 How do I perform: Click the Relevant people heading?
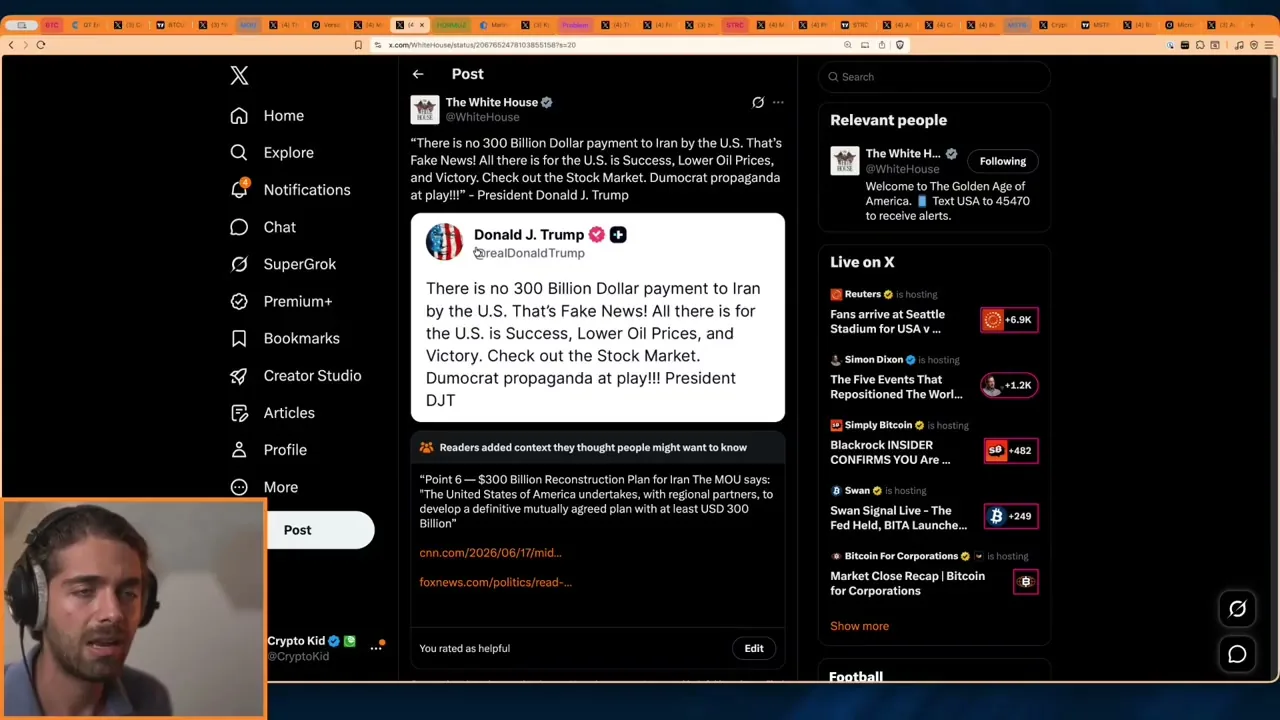[888, 120]
